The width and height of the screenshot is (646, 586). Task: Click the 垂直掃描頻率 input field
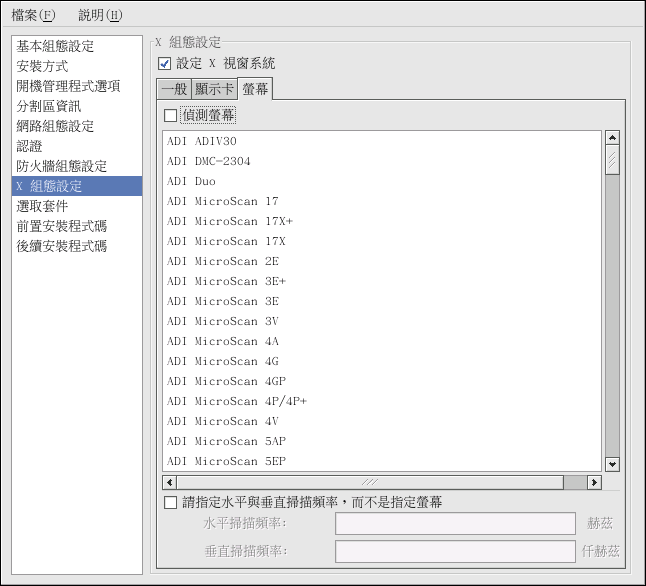click(454, 551)
